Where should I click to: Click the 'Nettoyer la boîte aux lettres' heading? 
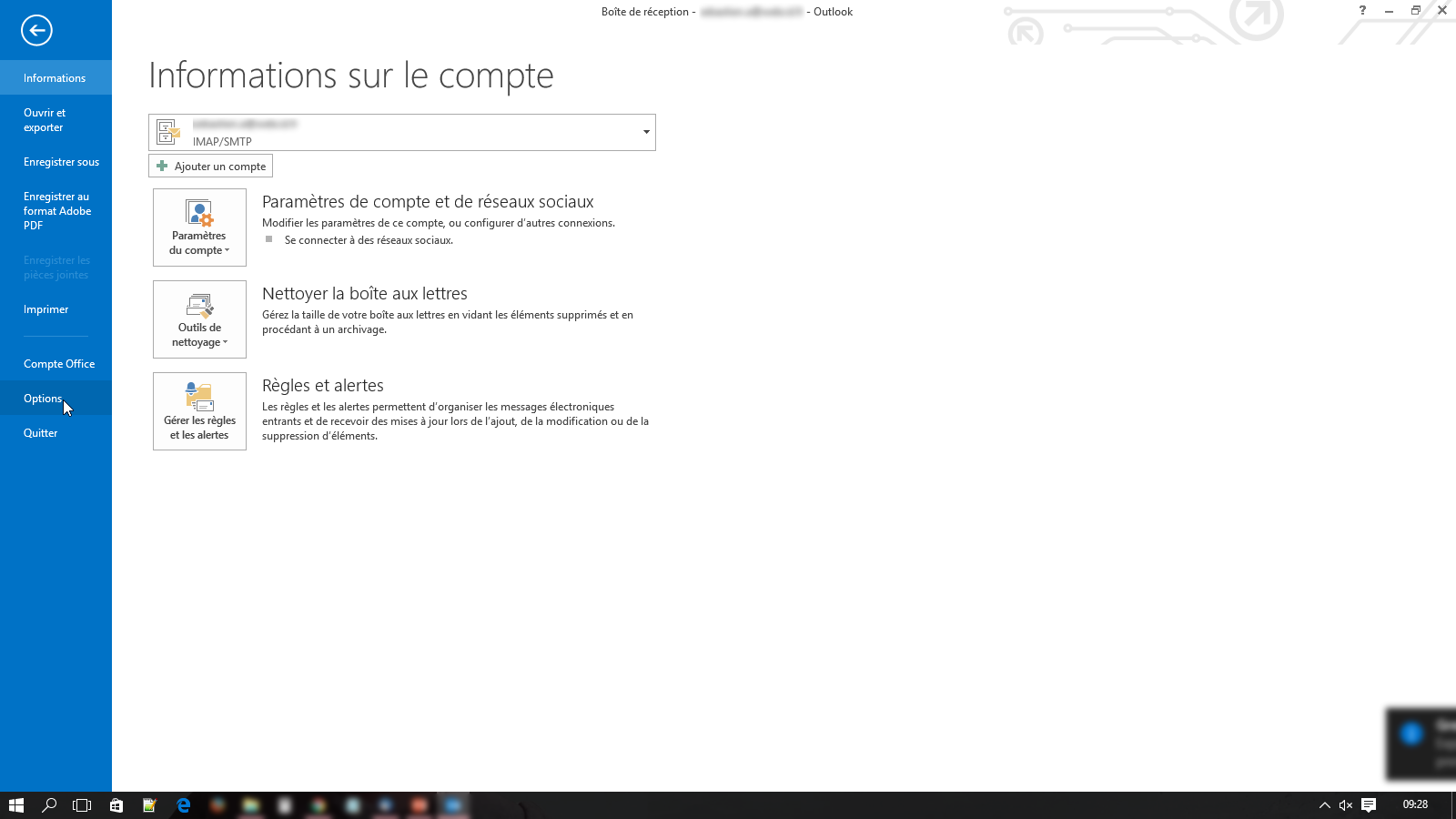pyautogui.click(x=365, y=294)
